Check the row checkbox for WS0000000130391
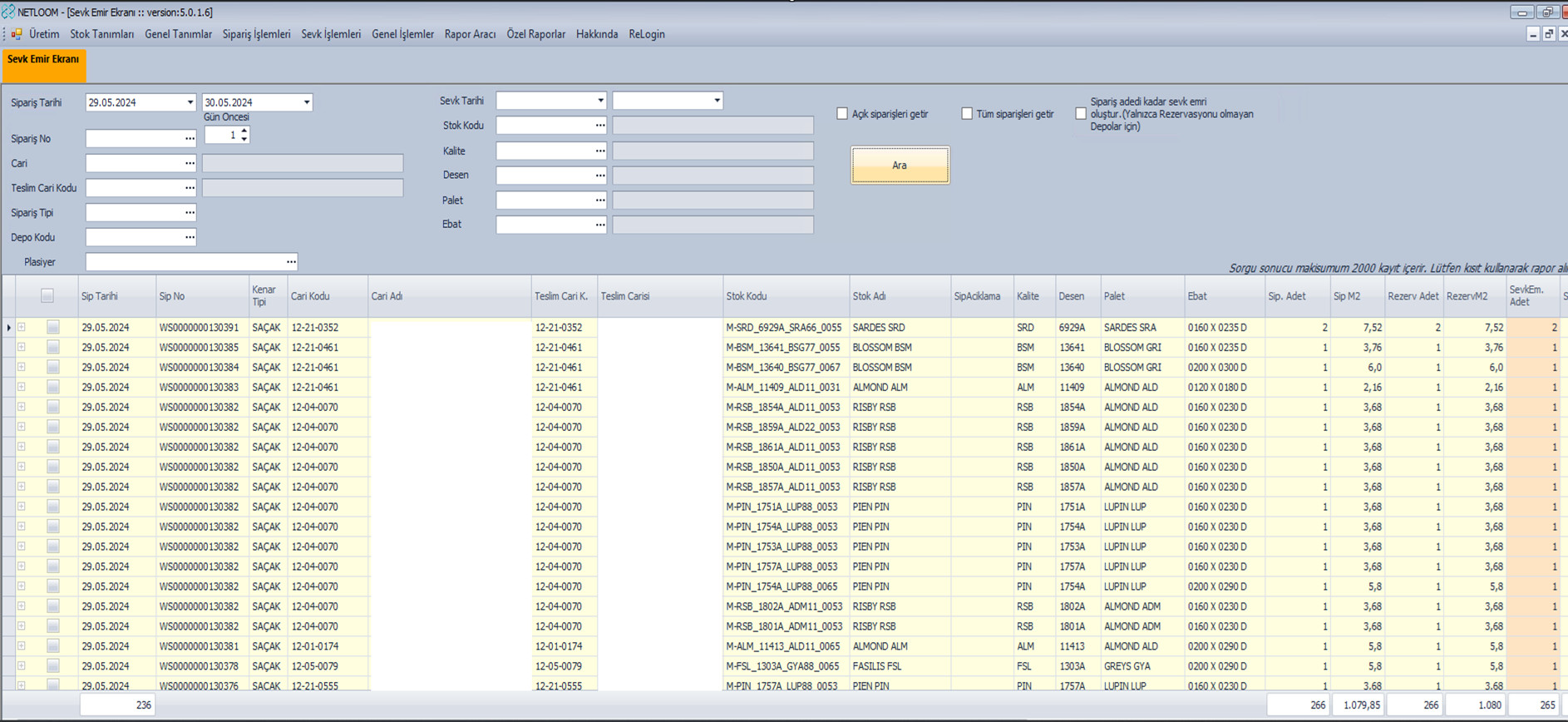 [x=53, y=328]
